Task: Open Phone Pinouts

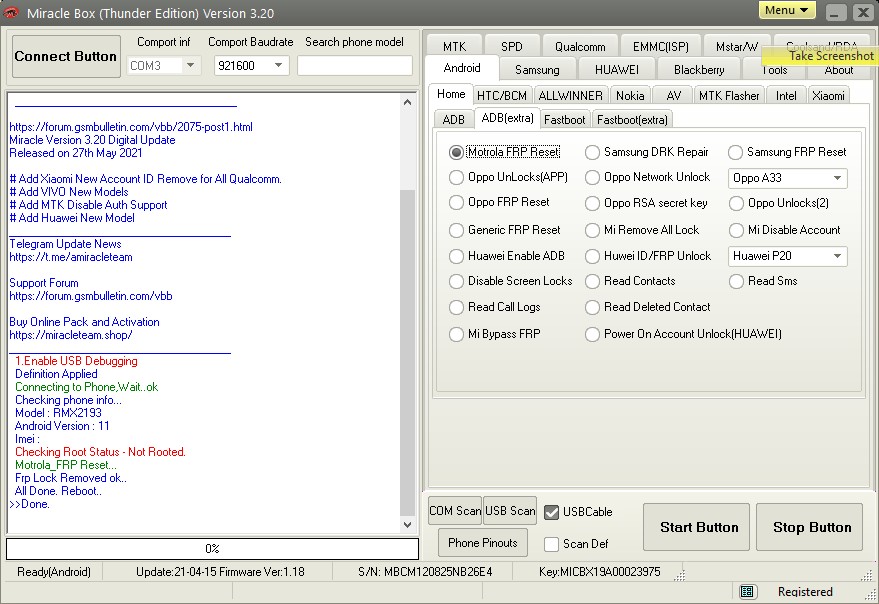Action: [483, 543]
